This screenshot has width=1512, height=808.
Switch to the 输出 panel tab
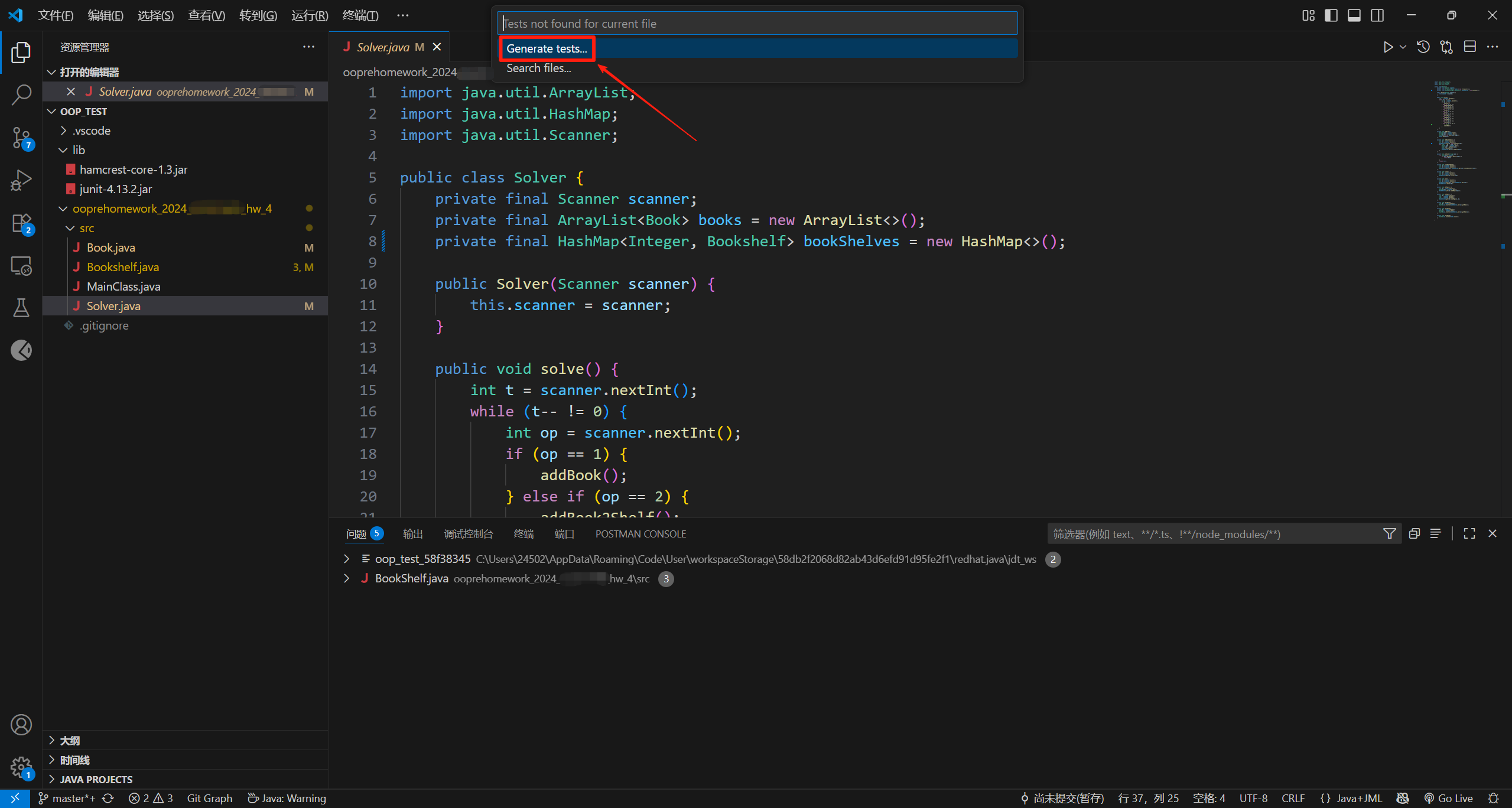pyautogui.click(x=412, y=534)
